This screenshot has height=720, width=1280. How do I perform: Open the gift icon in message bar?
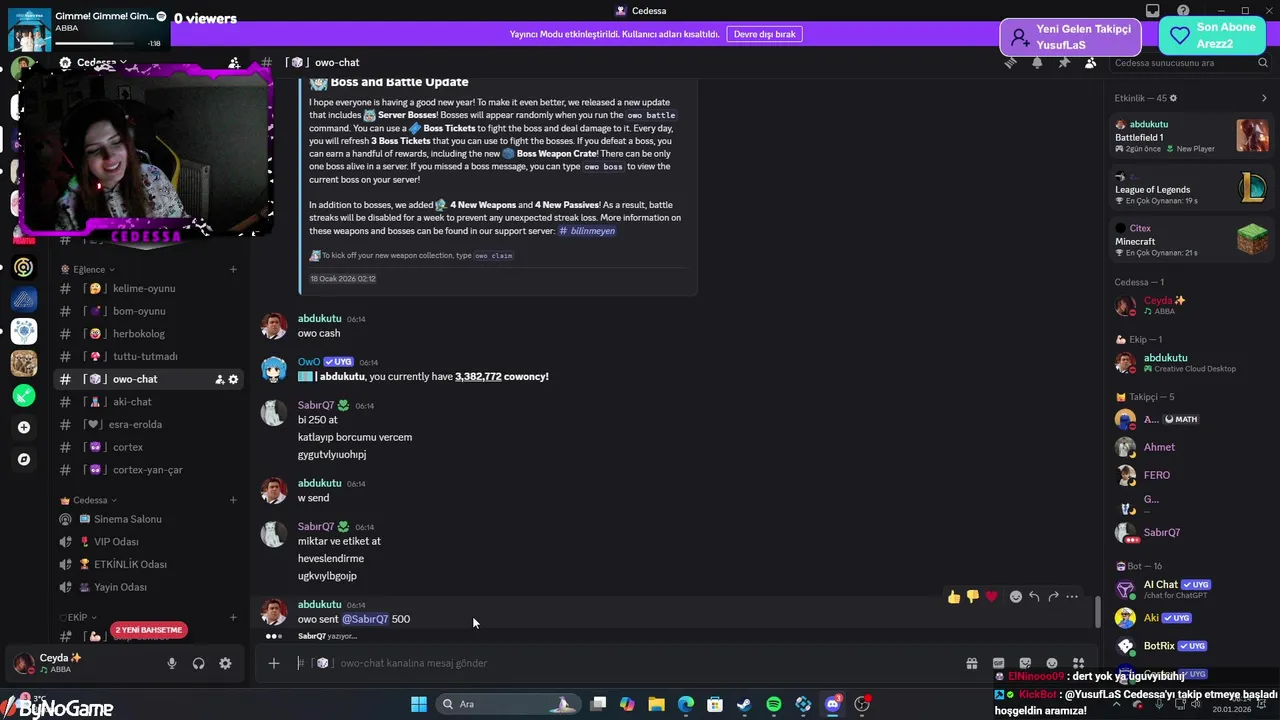971,663
